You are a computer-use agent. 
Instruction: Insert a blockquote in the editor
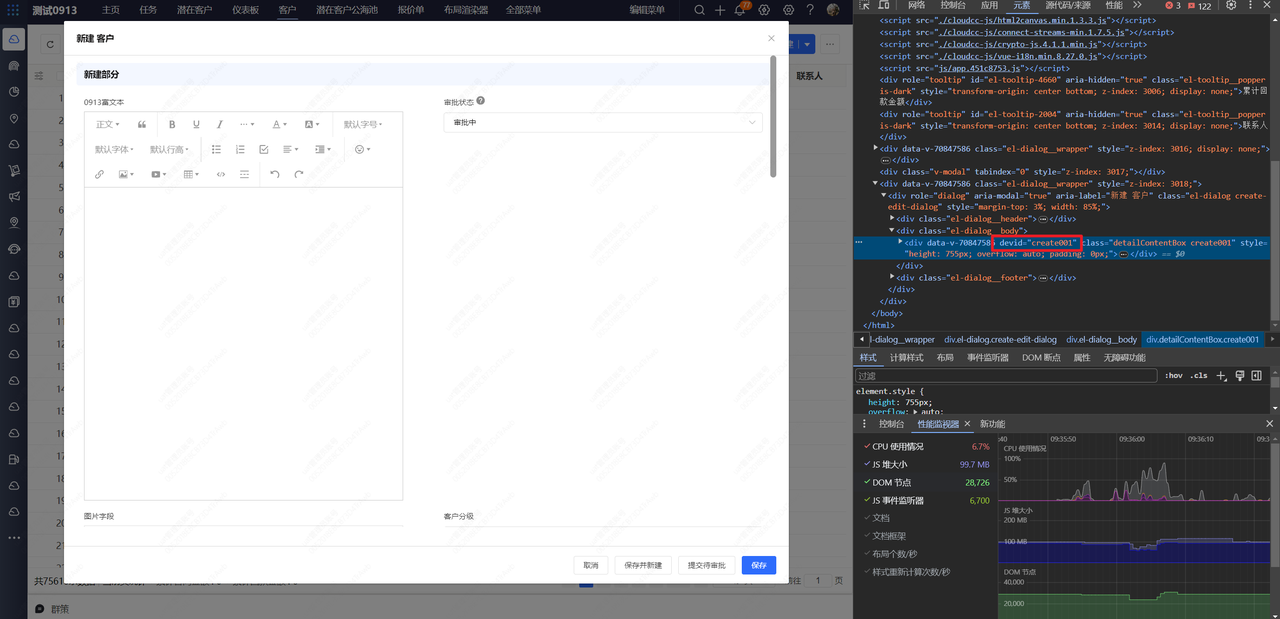pyautogui.click(x=142, y=125)
